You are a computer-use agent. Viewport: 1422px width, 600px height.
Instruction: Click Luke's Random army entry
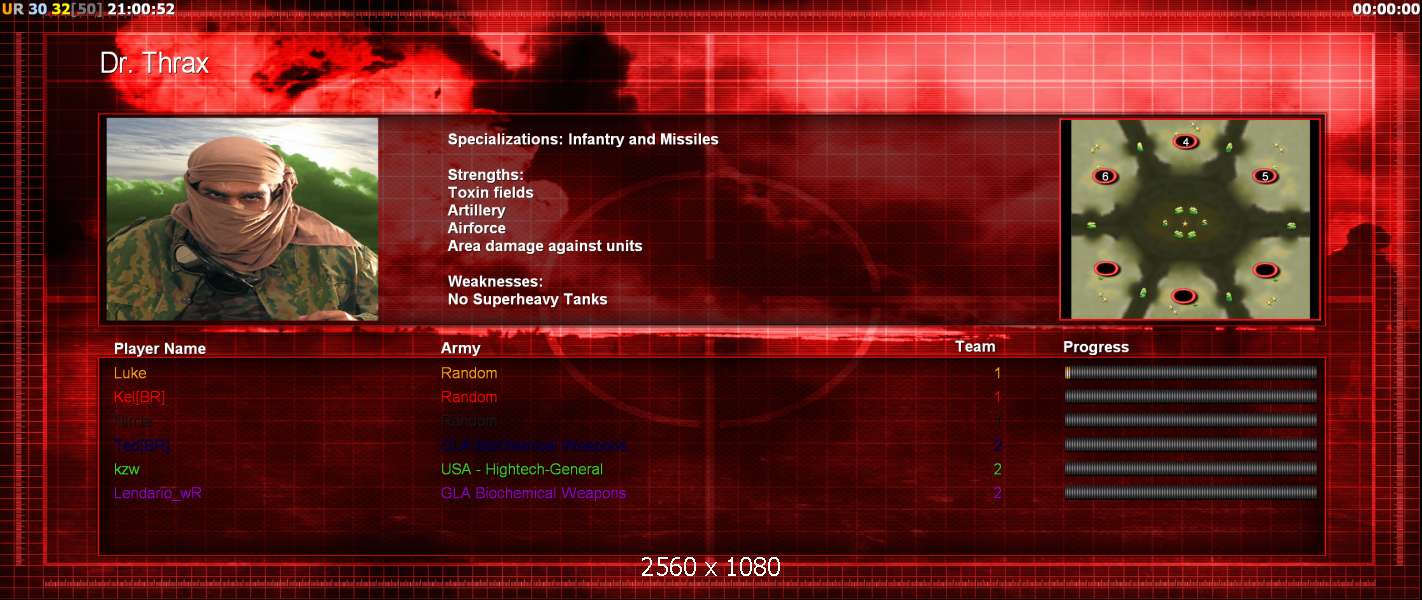point(469,373)
